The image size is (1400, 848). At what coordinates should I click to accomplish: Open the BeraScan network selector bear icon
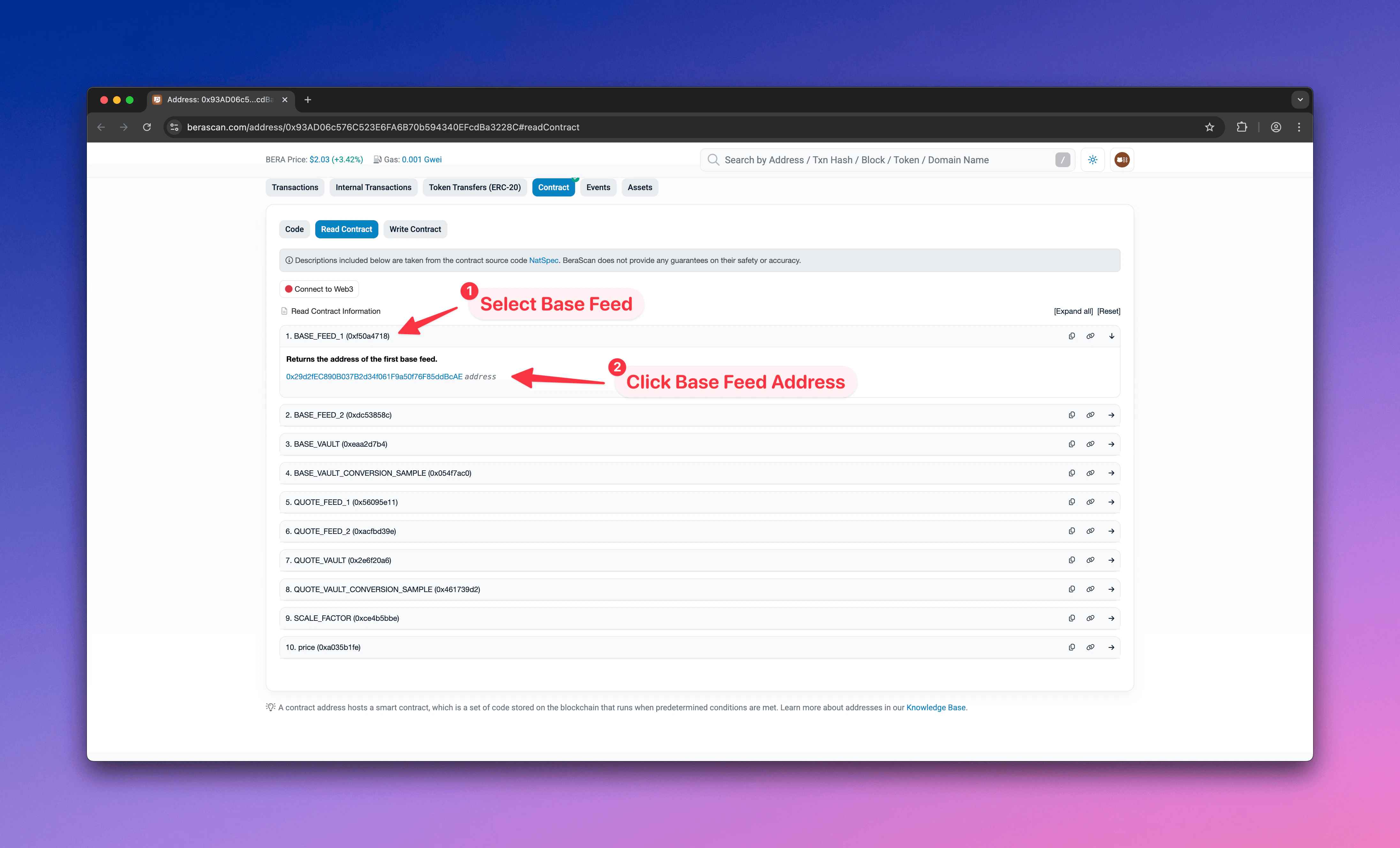pyautogui.click(x=1122, y=160)
